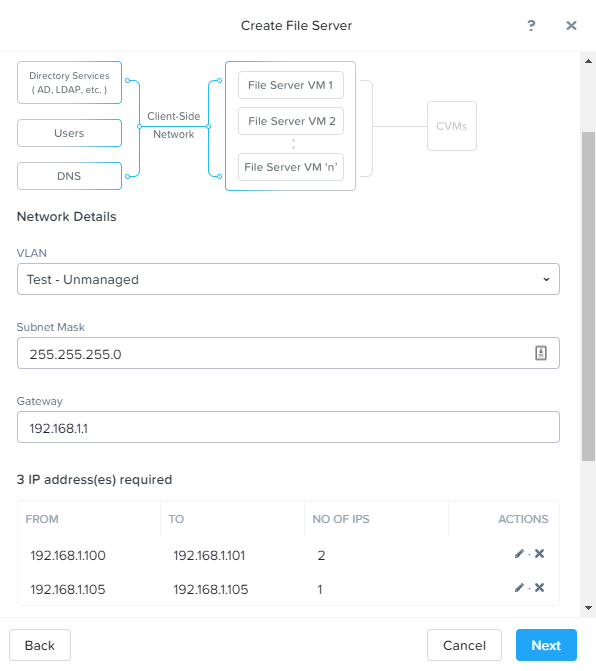Edit the 192.168.1.105 IP range
This screenshot has height=671, width=596.
tap(519, 588)
